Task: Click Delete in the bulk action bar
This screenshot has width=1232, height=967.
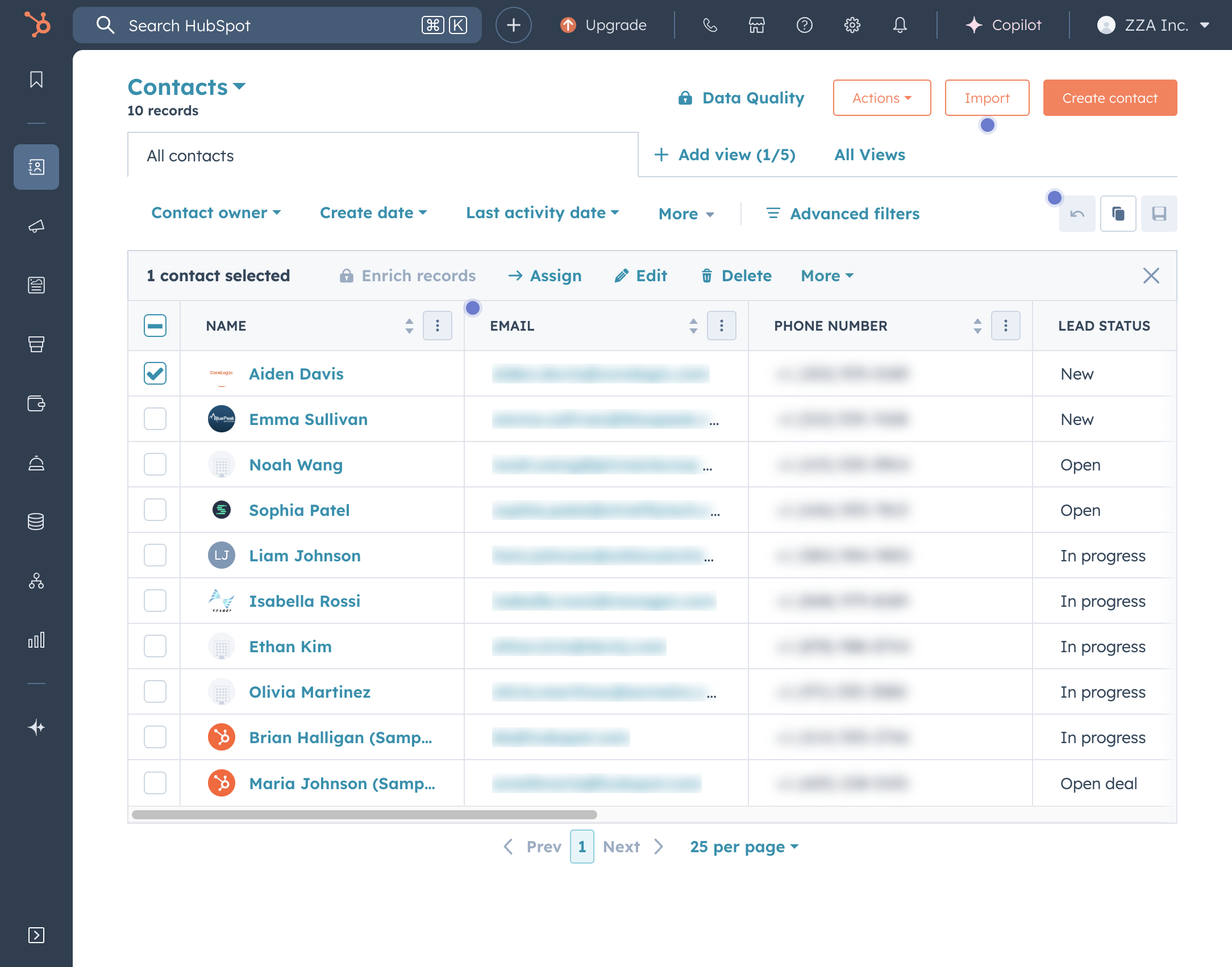Action: point(736,276)
